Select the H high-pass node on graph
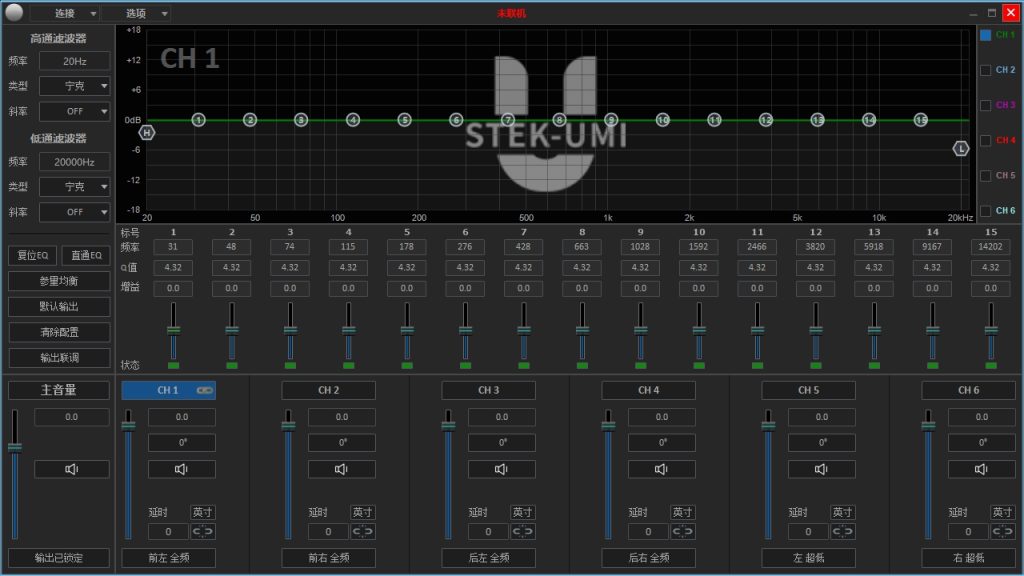 click(147, 133)
